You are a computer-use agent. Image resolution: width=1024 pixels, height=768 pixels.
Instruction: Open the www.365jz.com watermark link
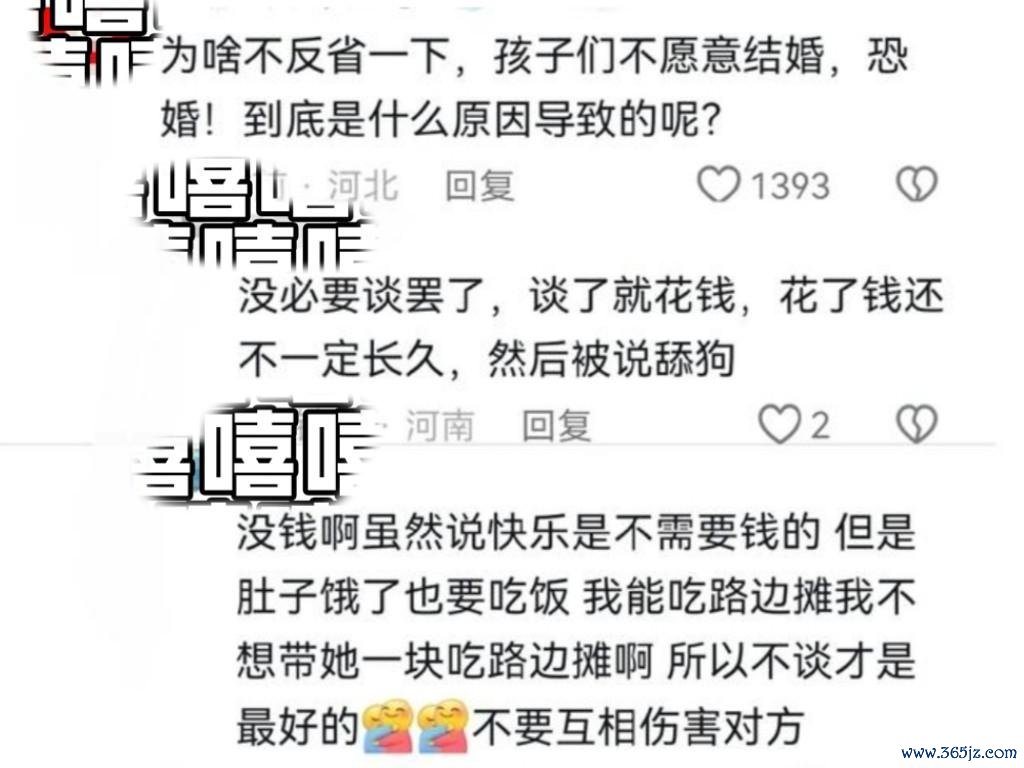click(x=958, y=753)
